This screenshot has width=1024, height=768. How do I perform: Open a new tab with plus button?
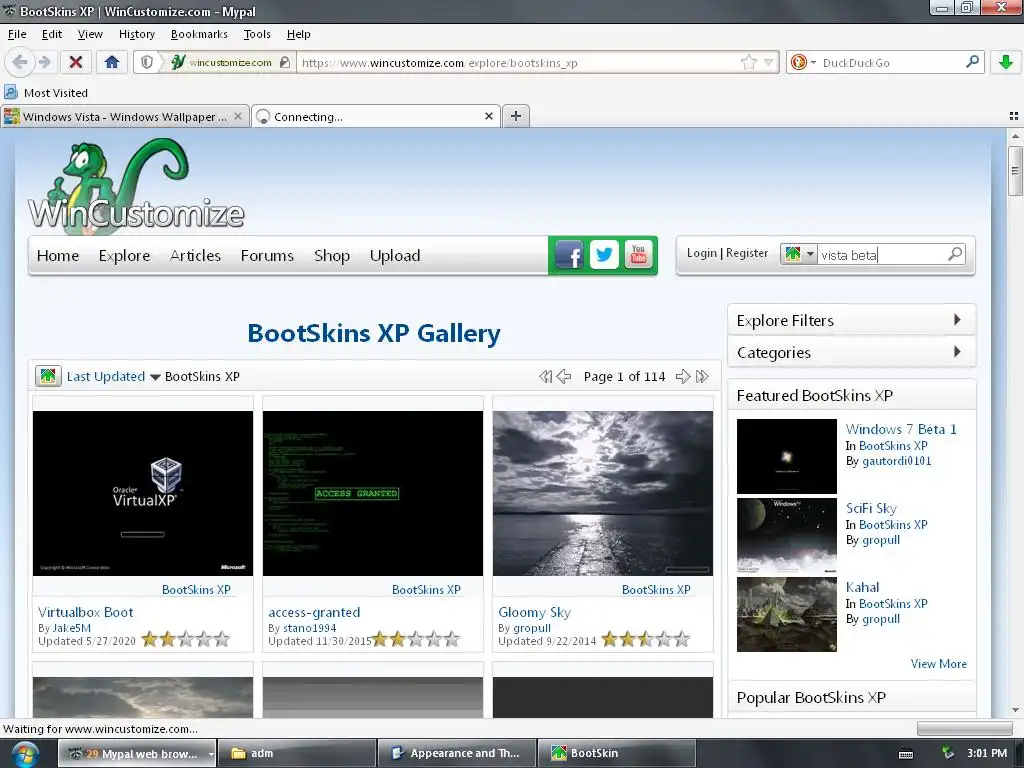(516, 116)
